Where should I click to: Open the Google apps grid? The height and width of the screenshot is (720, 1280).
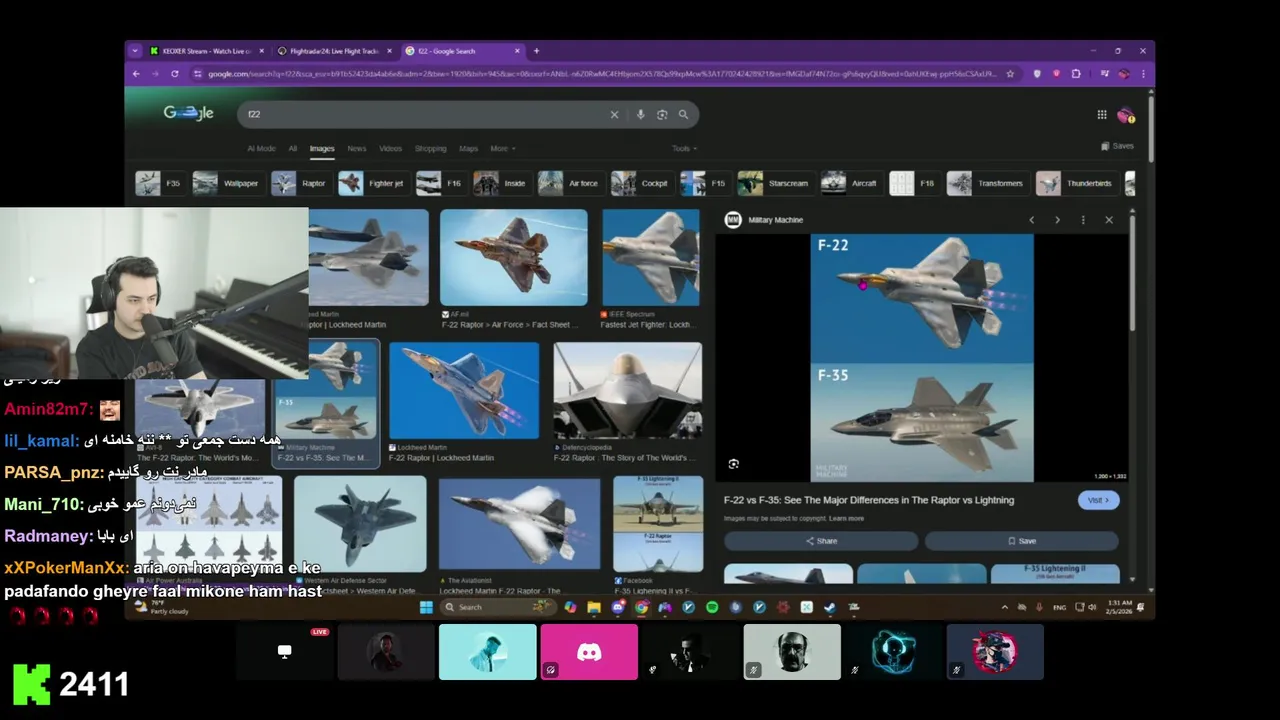[1102, 115]
